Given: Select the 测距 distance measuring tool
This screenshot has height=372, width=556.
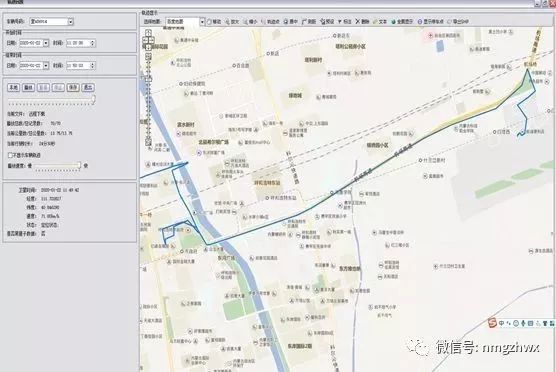Looking at the screenshot, I should tap(309, 22).
